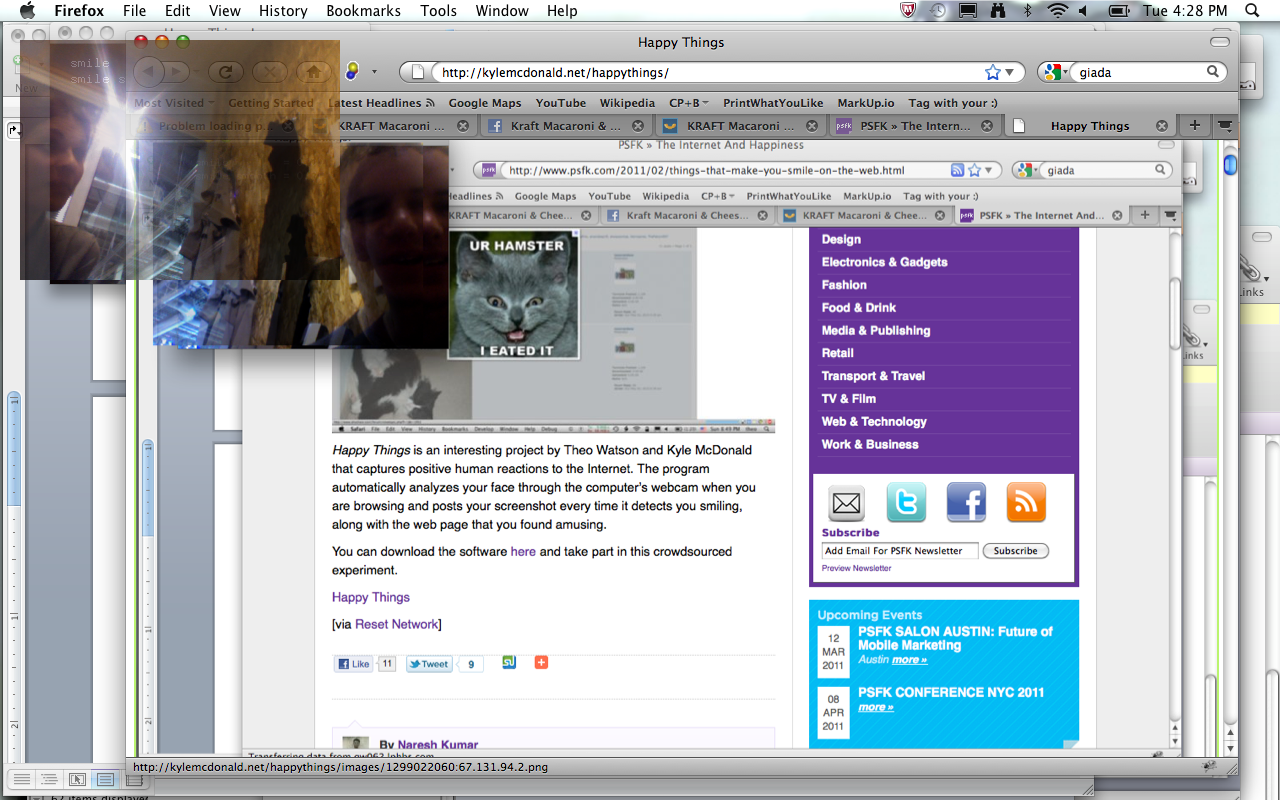Viewport: 1280px width, 800px height.
Task: Follow the Reset Network link
Action: [396, 624]
